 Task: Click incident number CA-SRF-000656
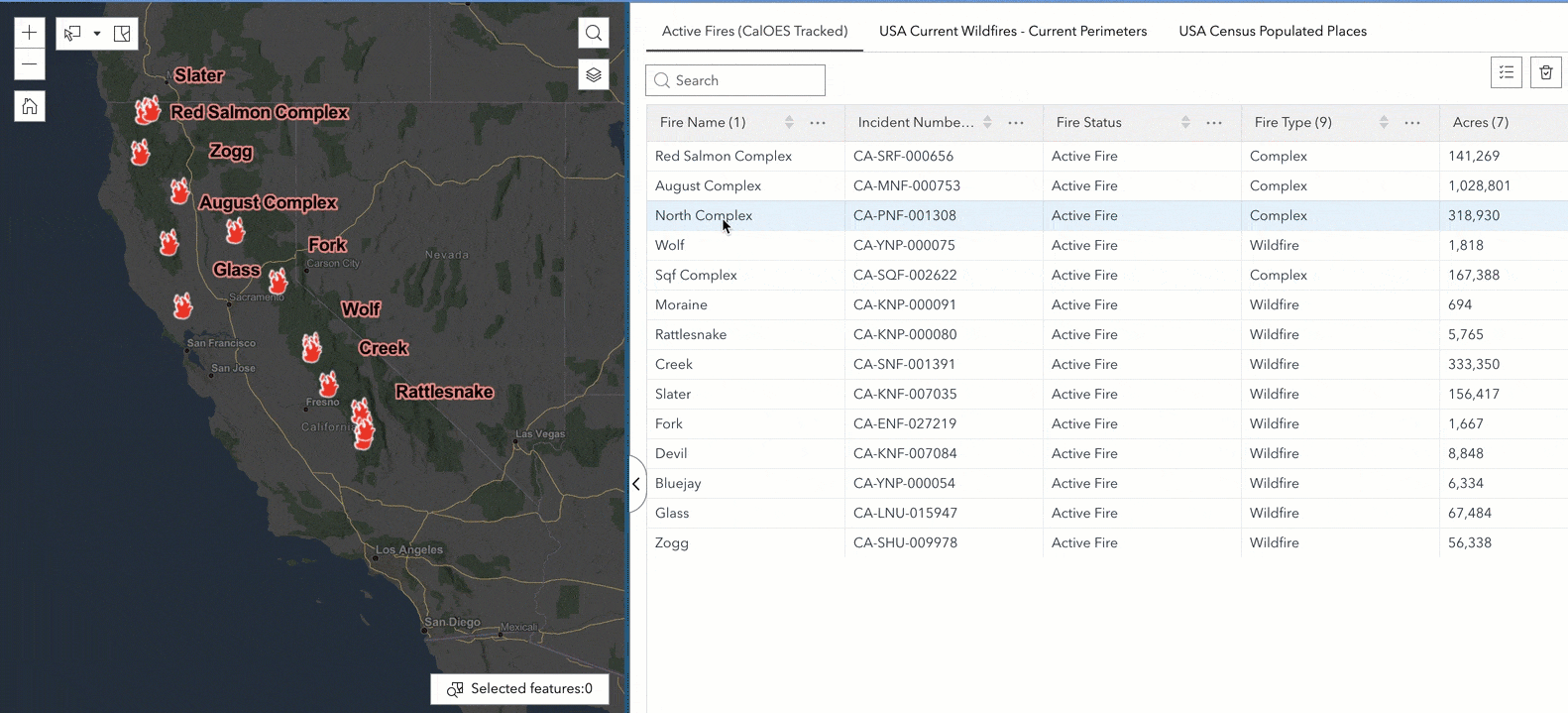(903, 156)
